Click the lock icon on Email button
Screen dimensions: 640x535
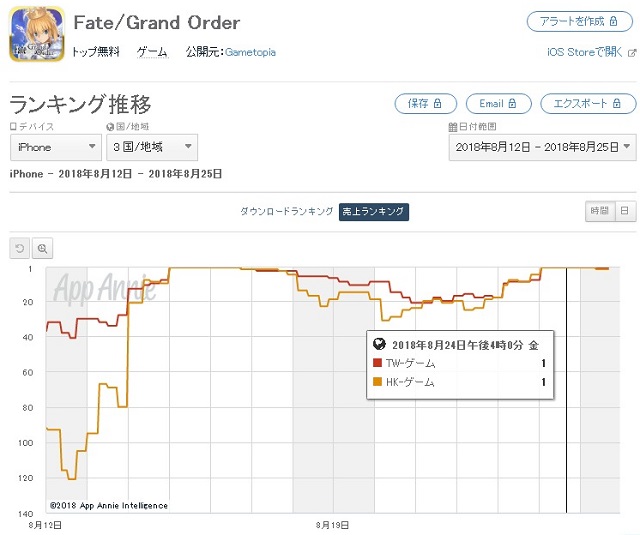pyautogui.click(x=512, y=103)
